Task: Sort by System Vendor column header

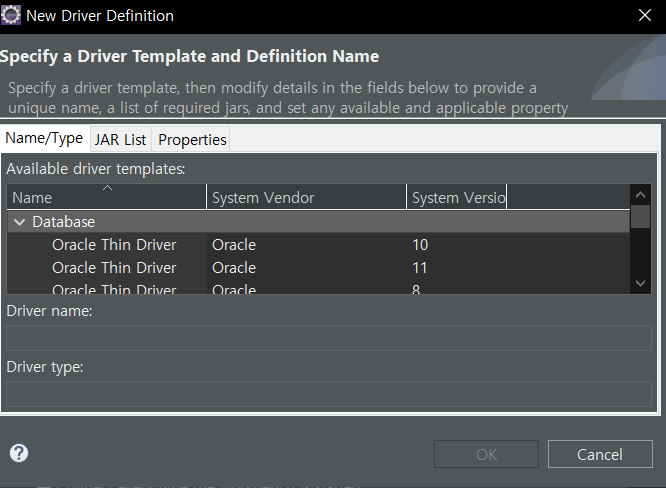Action: pyautogui.click(x=306, y=197)
